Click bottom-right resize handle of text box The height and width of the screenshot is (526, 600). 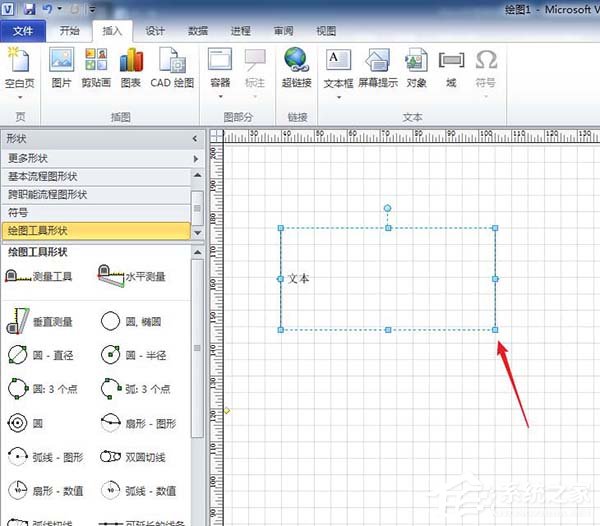pos(495,330)
